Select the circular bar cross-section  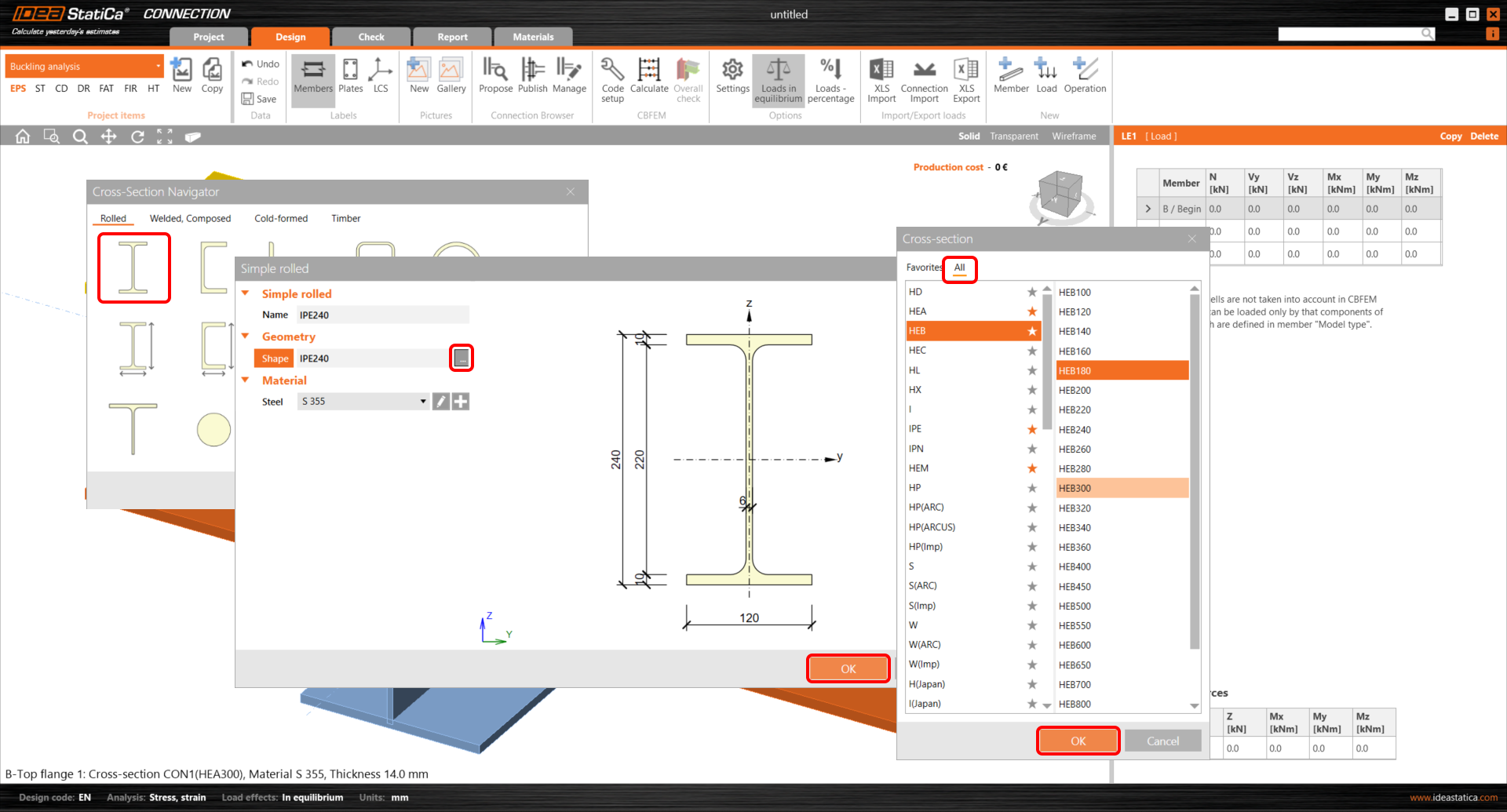[213, 429]
